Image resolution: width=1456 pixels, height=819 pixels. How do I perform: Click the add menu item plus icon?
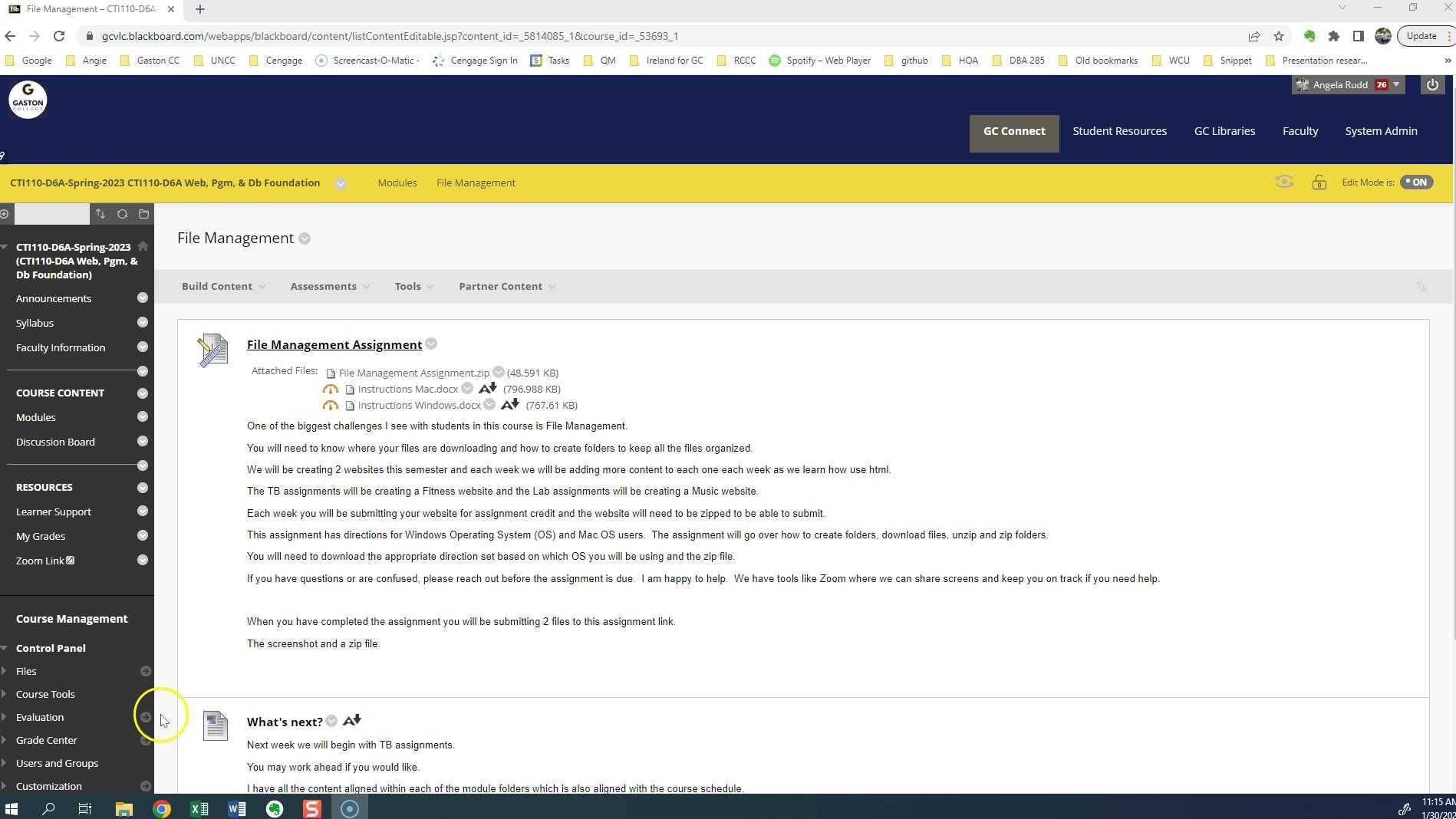[x=5, y=214]
